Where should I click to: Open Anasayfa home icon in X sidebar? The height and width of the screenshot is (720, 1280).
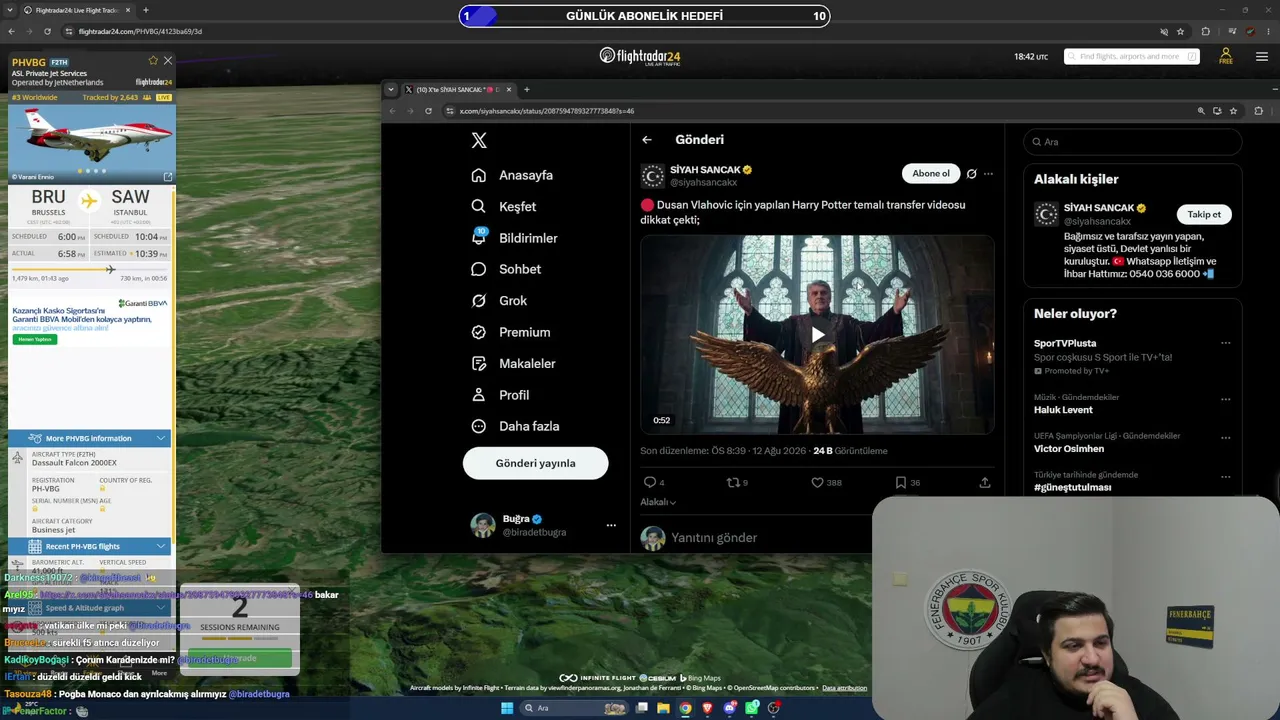click(x=479, y=175)
